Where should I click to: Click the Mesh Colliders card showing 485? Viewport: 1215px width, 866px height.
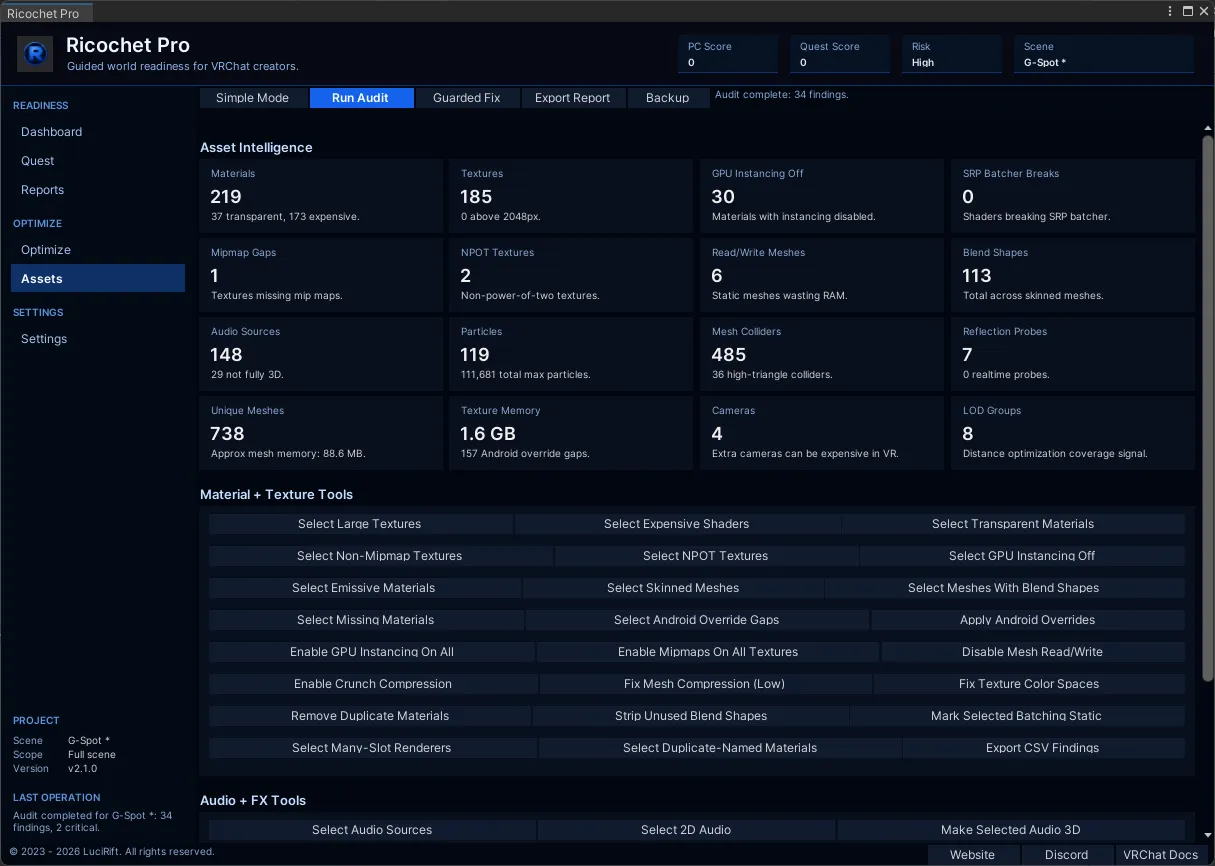pos(821,354)
